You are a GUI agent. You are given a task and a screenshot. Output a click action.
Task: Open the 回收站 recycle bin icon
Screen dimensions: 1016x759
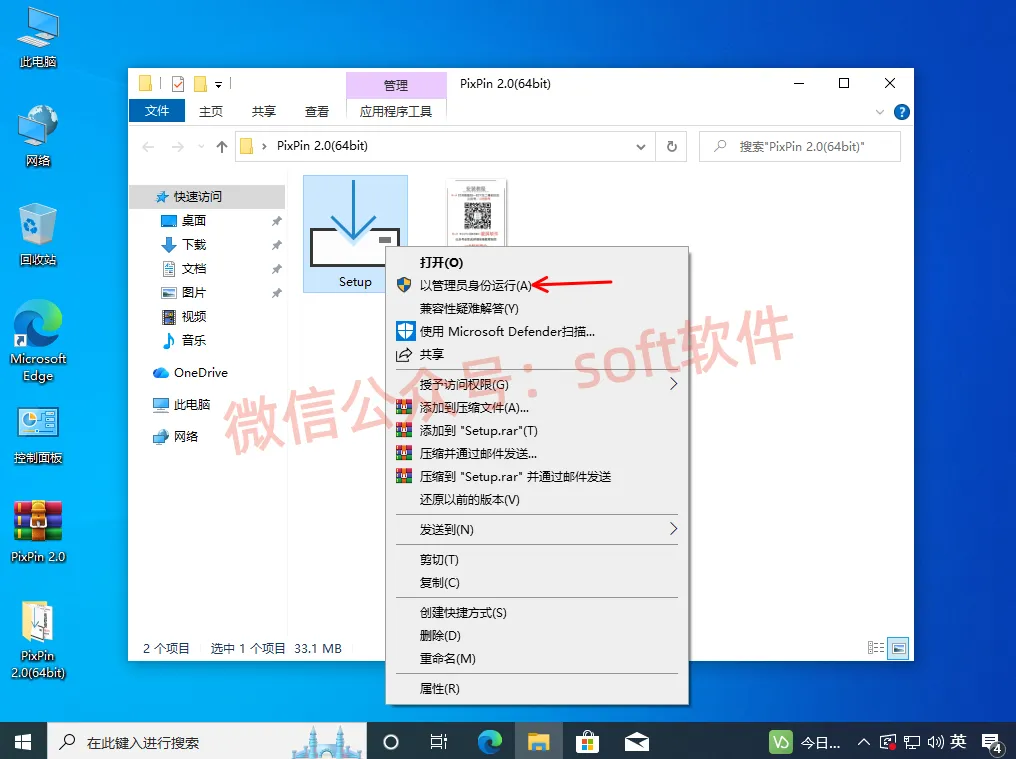tap(38, 235)
